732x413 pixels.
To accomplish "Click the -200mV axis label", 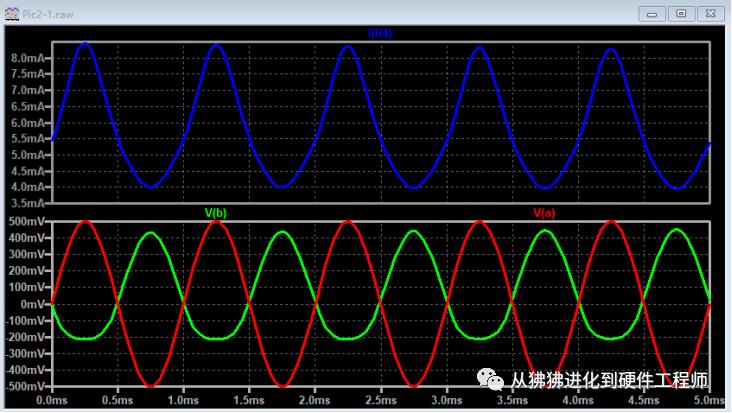I will pyautogui.click(x=25, y=337).
